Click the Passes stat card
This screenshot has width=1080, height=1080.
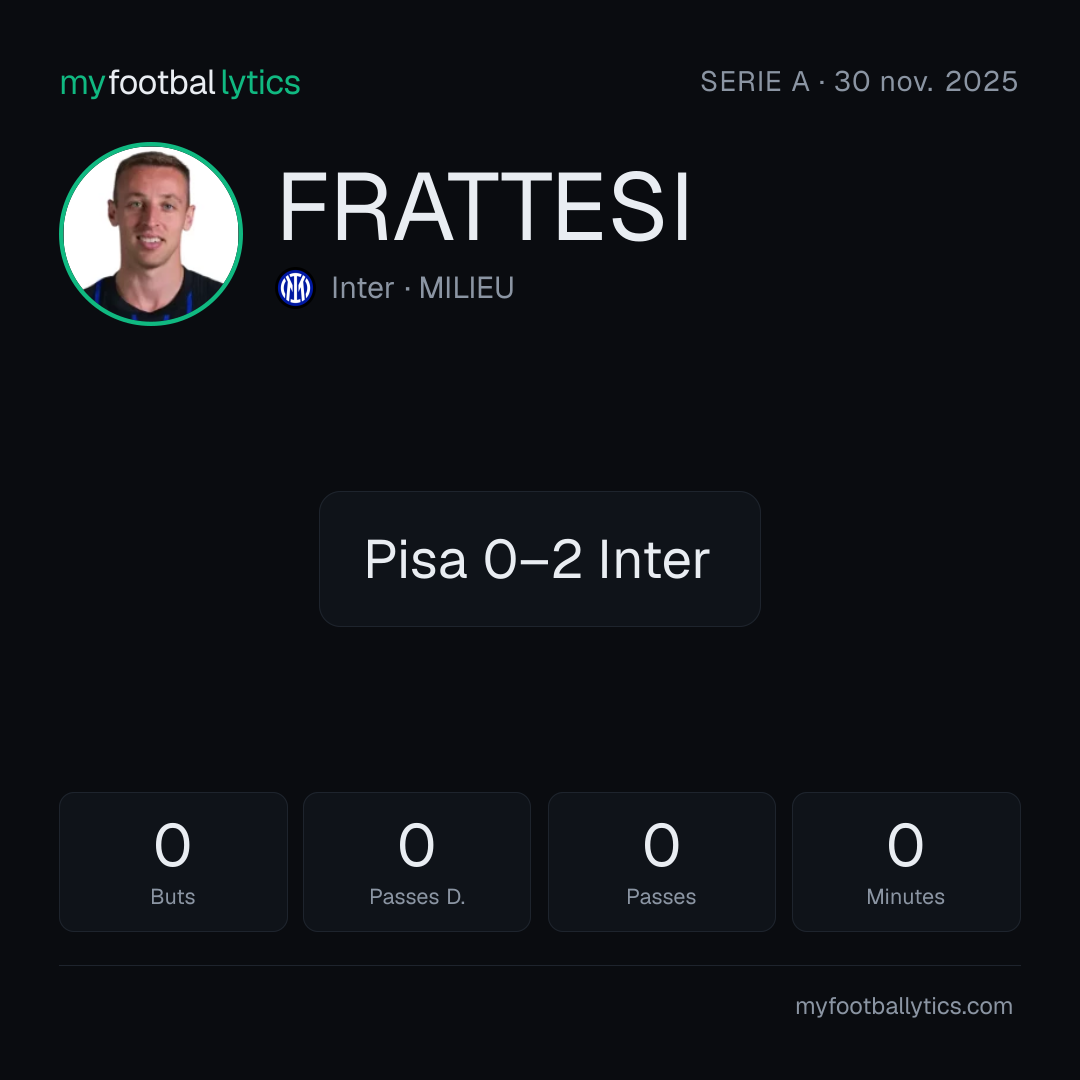tap(661, 862)
